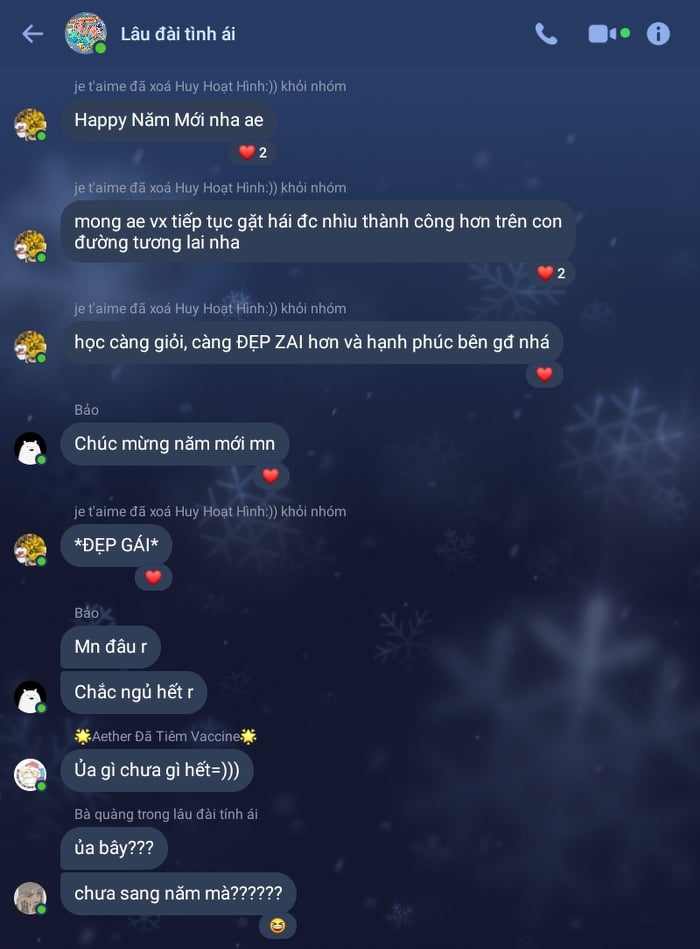Start a video call with the group
This screenshot has width=700, height=949.
(x=609, y=34)
